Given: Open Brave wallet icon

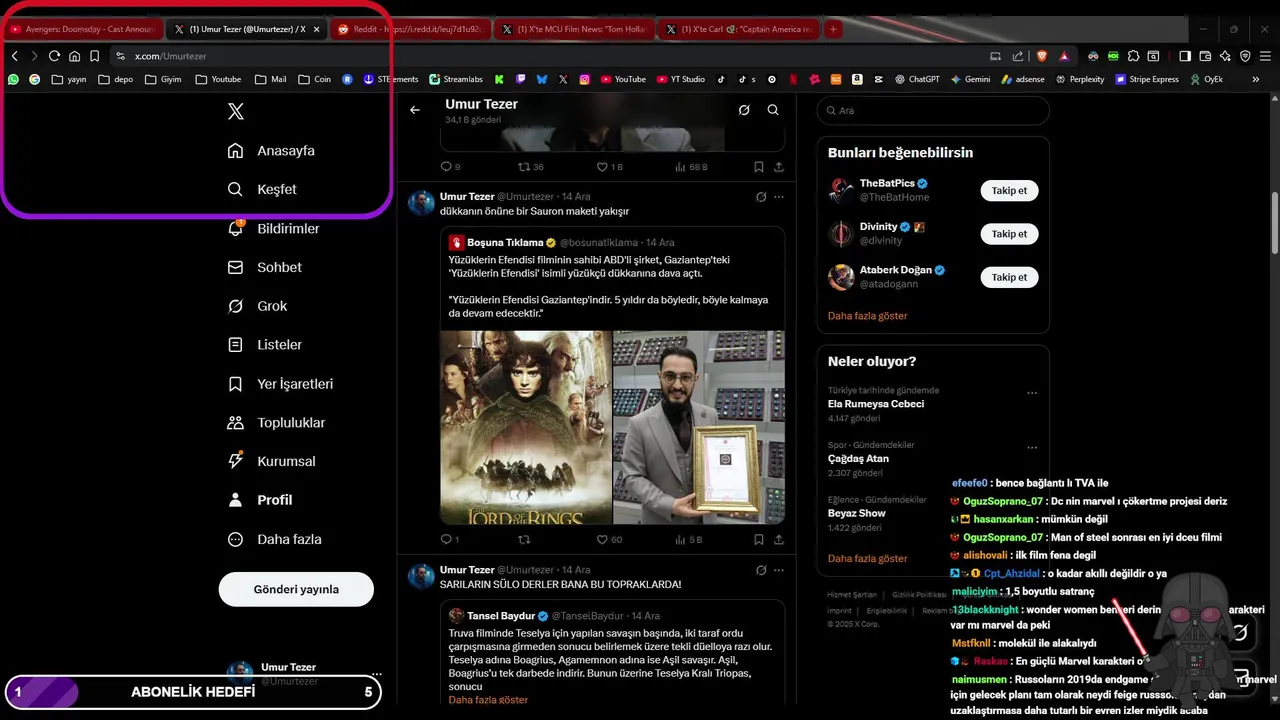Looking at the screenshot, I should (x=1205, y=56).
